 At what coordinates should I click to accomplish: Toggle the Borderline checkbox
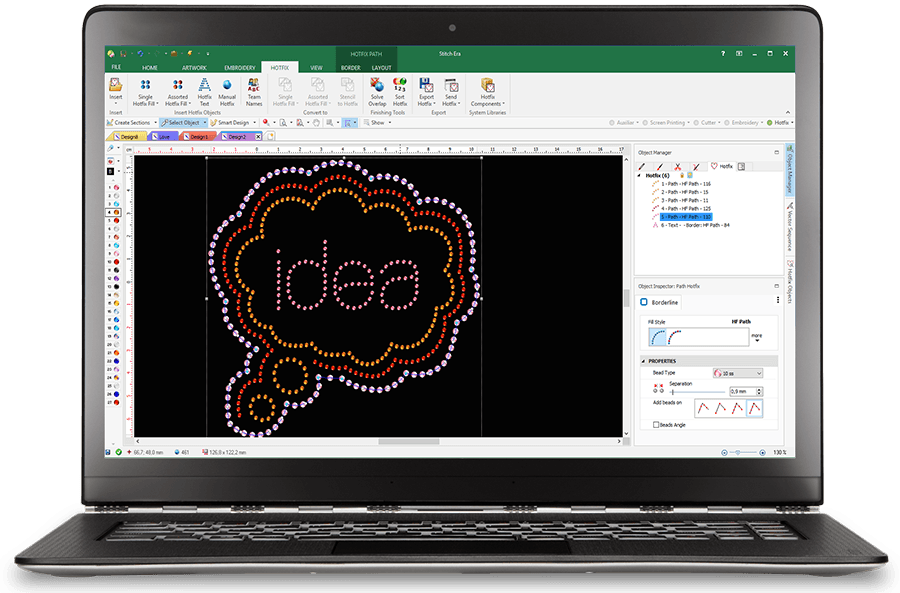point(644,300)
